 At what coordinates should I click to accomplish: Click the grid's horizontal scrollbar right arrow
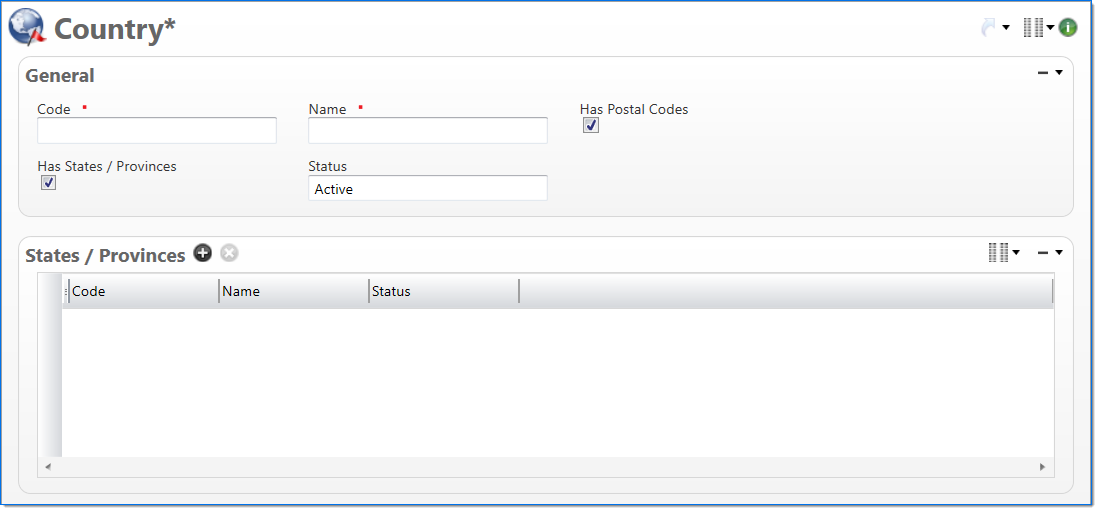tap(1042, 467)
